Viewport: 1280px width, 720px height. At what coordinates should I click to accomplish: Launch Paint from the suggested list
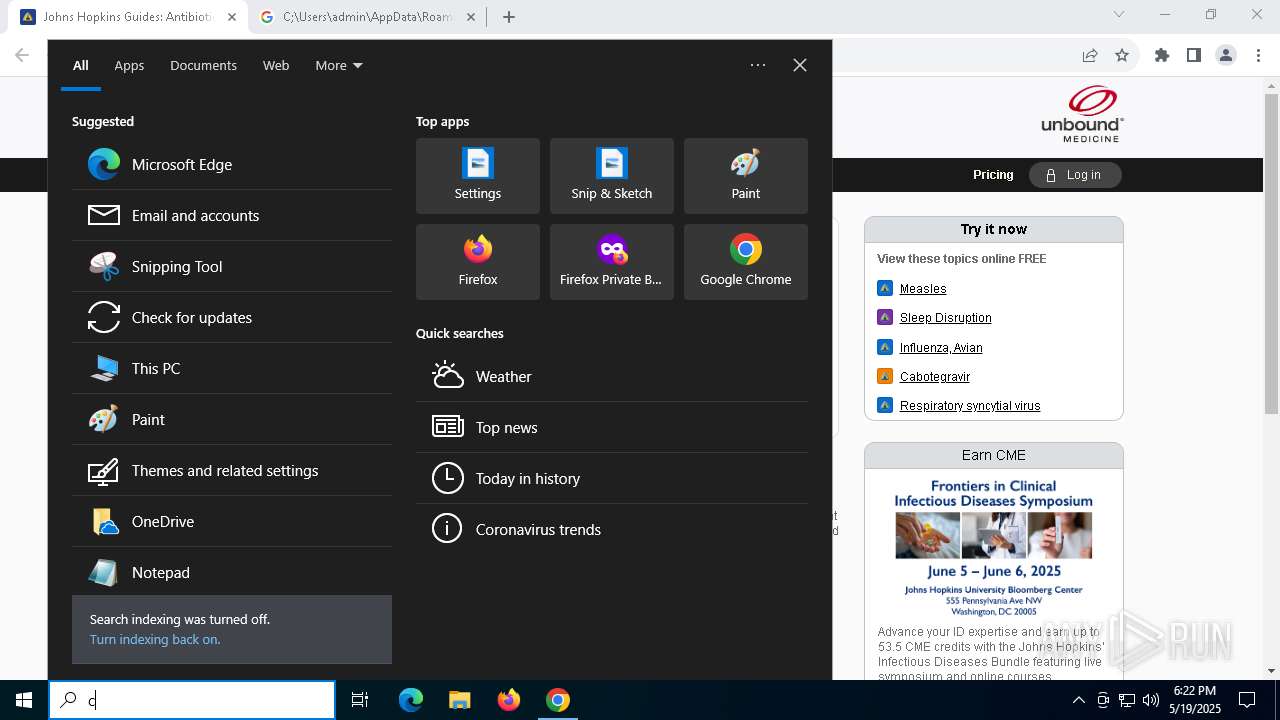231,419
